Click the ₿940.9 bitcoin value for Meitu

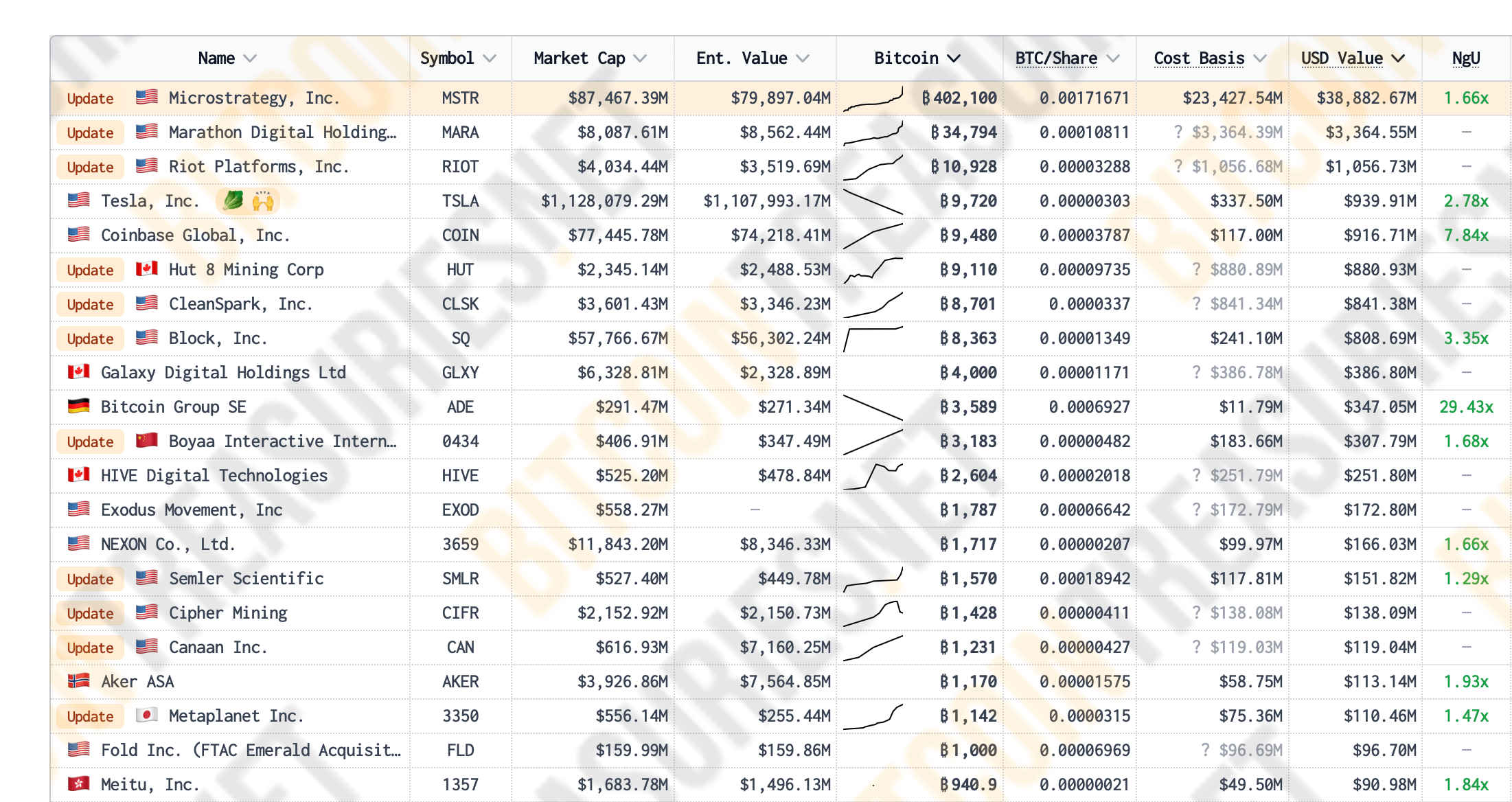pos(968,785)
